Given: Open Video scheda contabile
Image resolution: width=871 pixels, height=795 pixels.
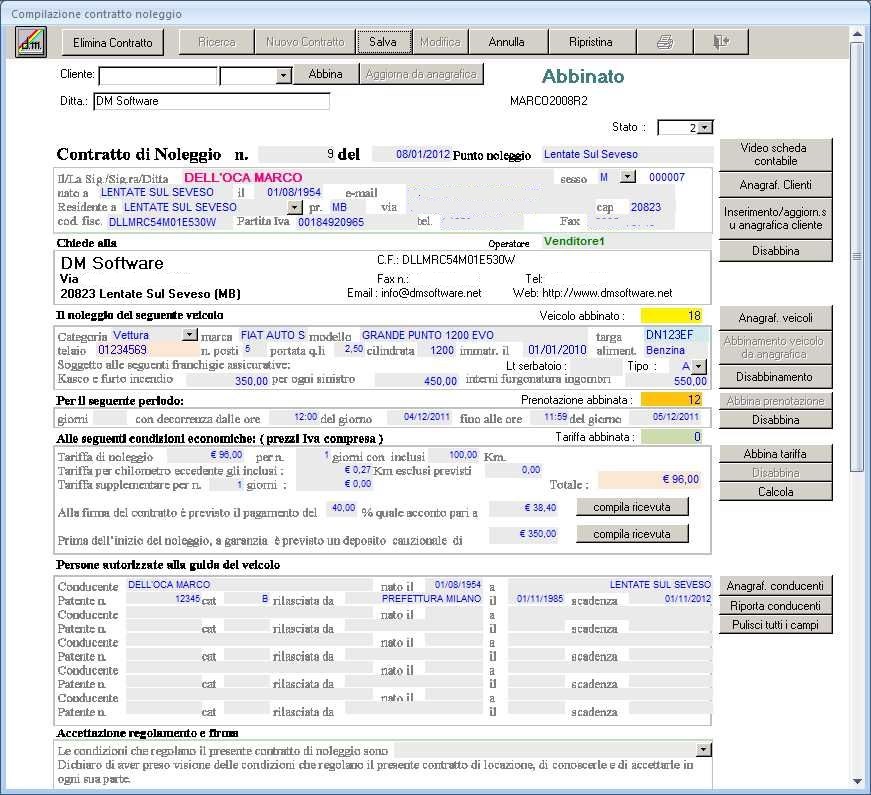Looking at the screenshot, I should [x=775, y=154].
